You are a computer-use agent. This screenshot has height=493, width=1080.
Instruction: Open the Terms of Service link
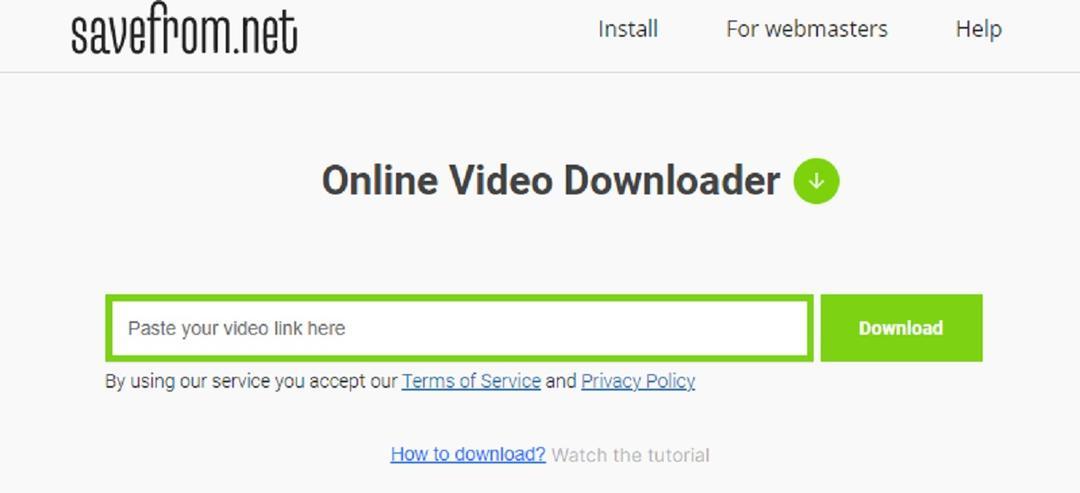click(471, 381)
